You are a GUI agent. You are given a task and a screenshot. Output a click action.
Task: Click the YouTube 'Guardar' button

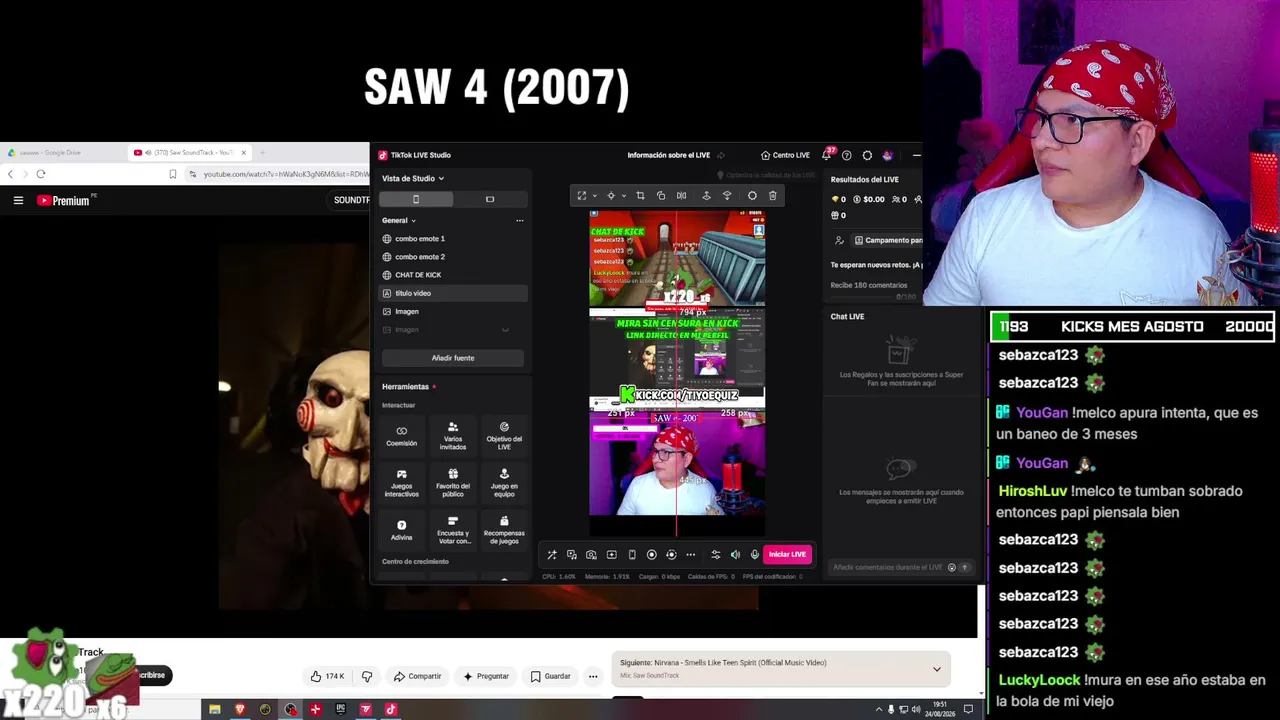(x=550, y=676)
